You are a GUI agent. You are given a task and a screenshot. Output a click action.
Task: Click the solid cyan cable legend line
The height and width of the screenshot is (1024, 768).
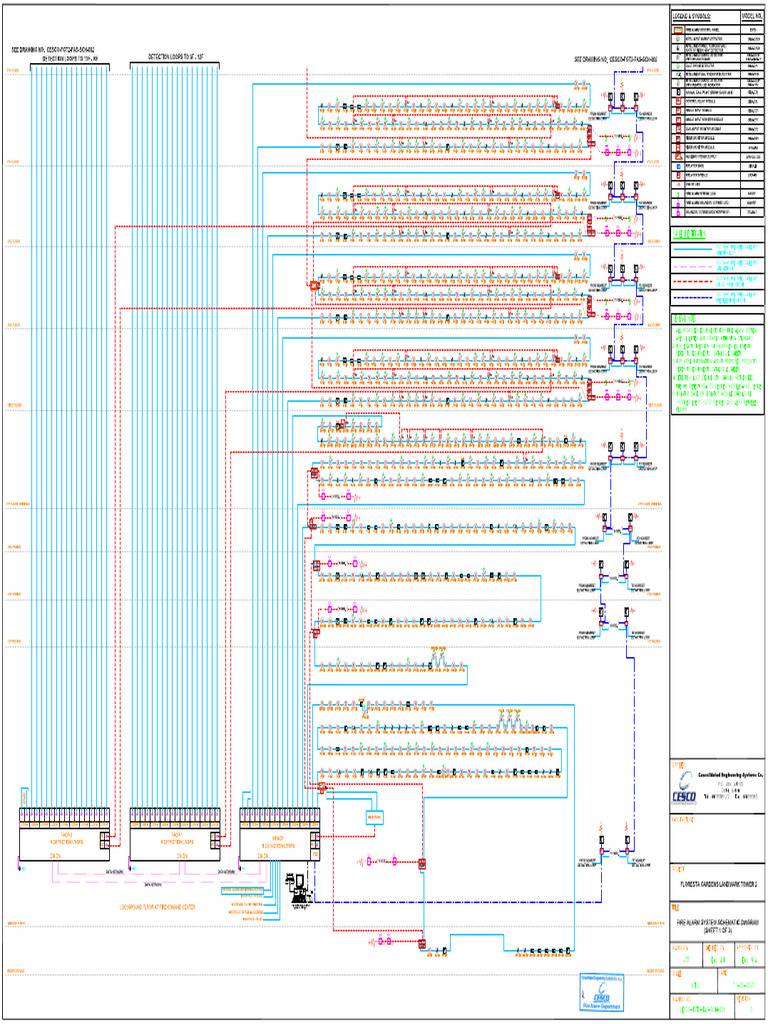[x=693, y=249]
